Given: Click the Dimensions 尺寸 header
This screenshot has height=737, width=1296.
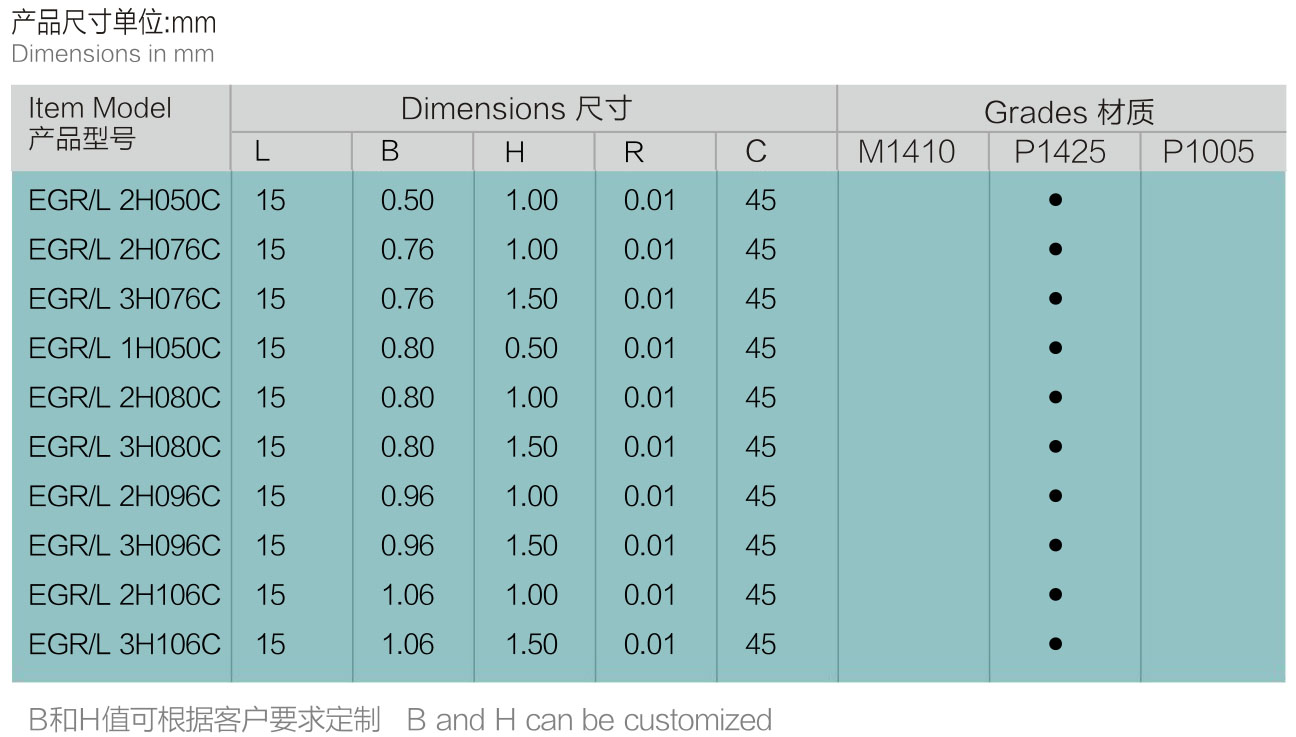Looking at the screenshot, I should (x=516, y=109).
